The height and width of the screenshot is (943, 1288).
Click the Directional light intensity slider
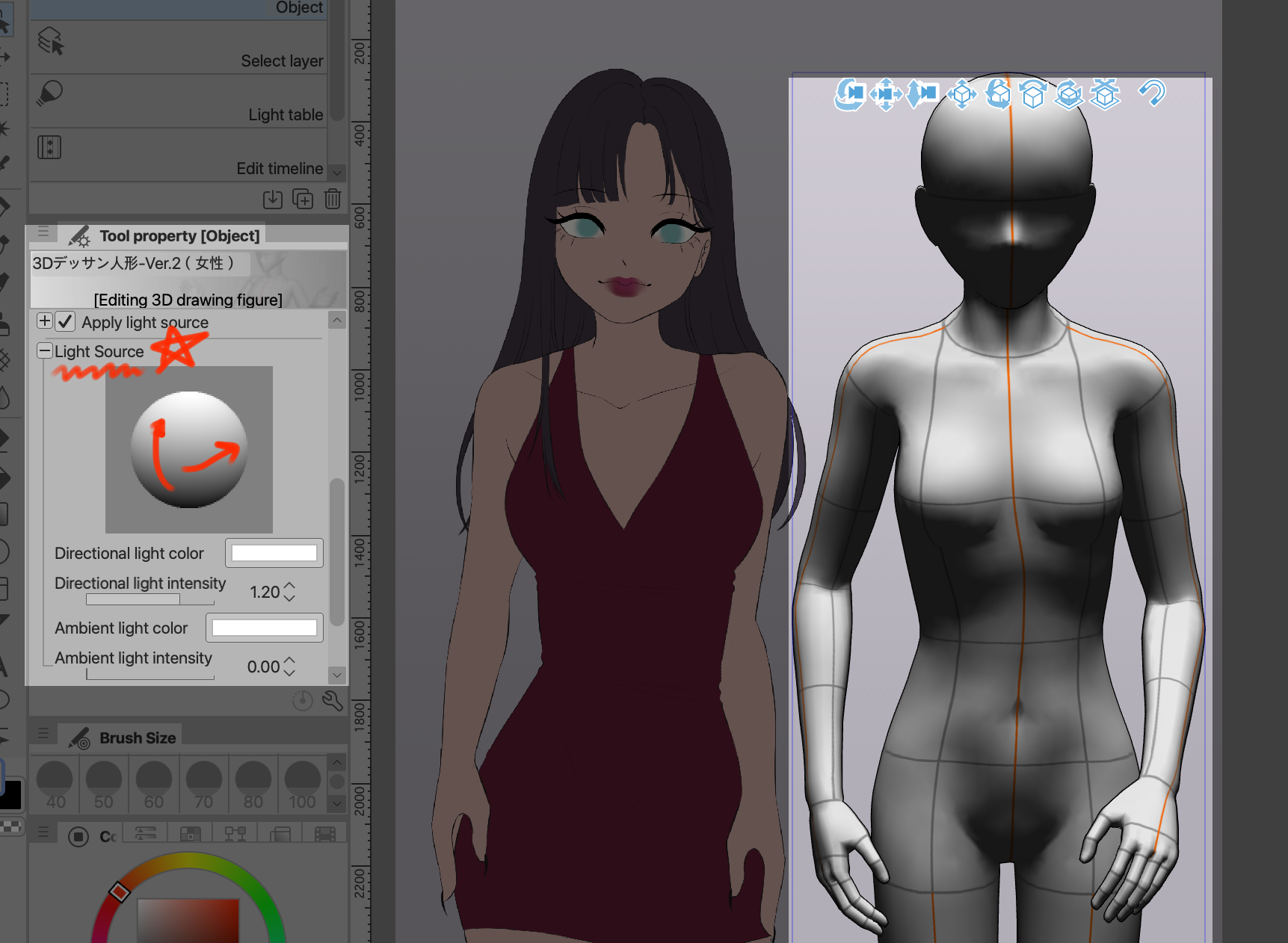pos(150,599)
